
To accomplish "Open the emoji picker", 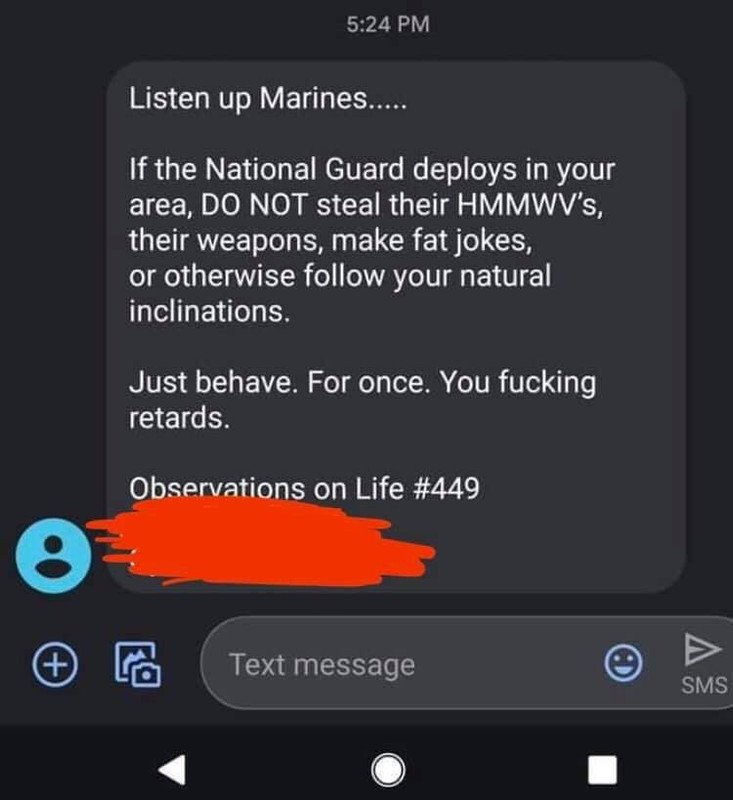I will [x=623, y=663].
